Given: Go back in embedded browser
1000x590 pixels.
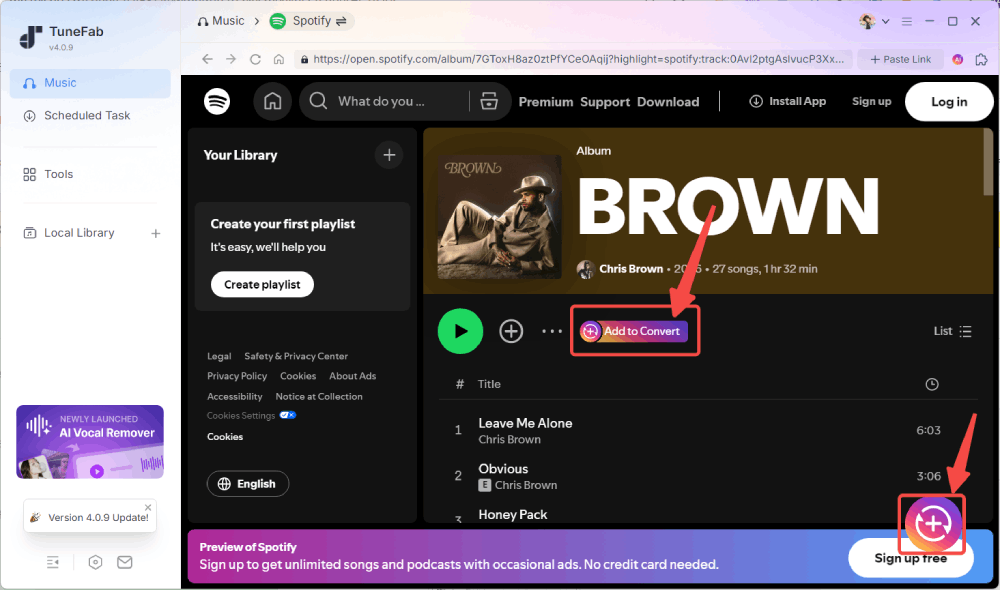Looking at the screenshot, I should 207,59.
